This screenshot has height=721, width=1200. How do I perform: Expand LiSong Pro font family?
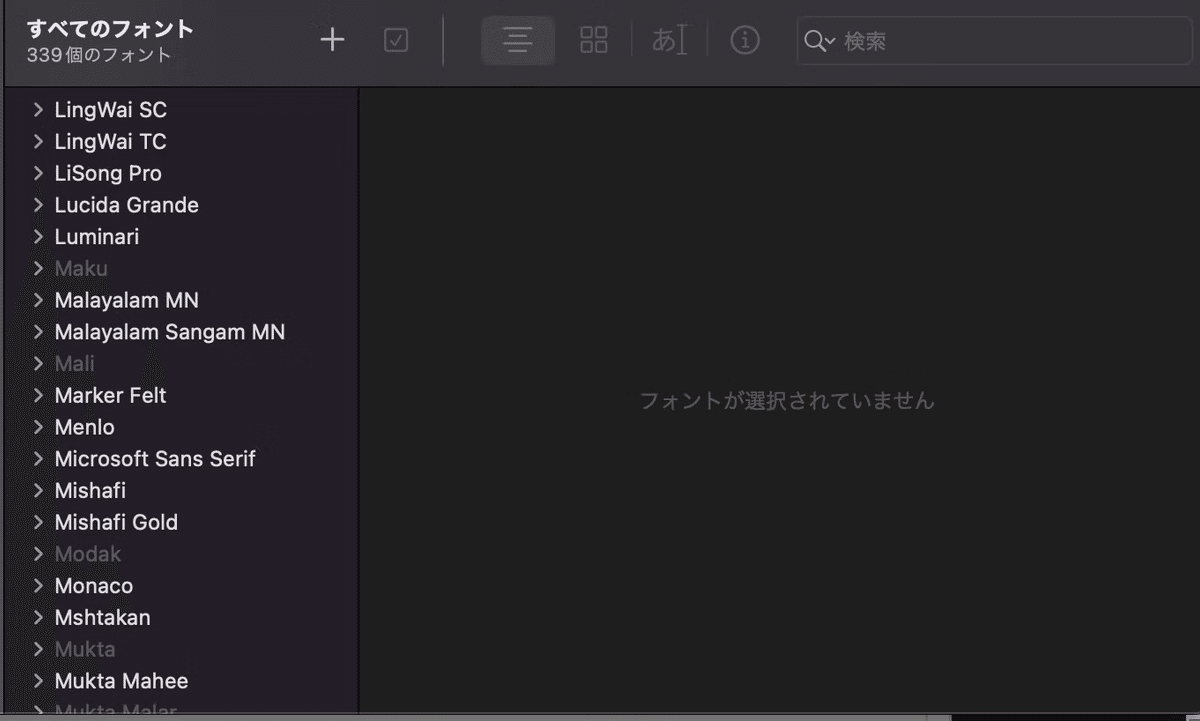click(x=38, y=173)
